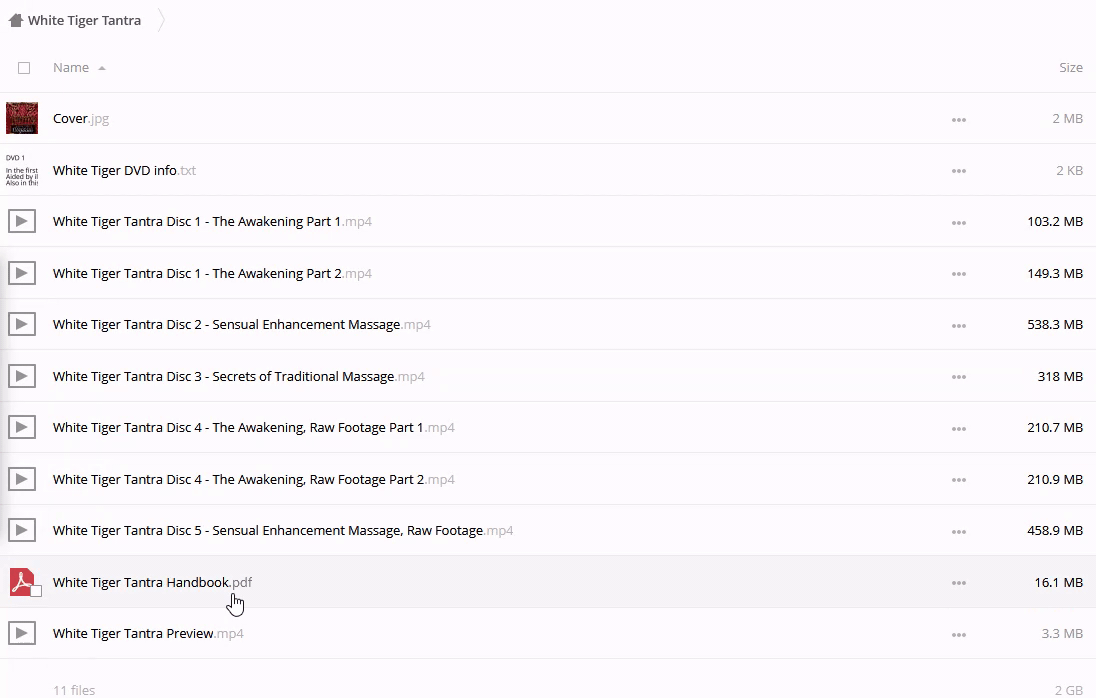
Task: Open the Cover.jpg thumbnail
Action: pyautogui.click(x=22, y=118)
